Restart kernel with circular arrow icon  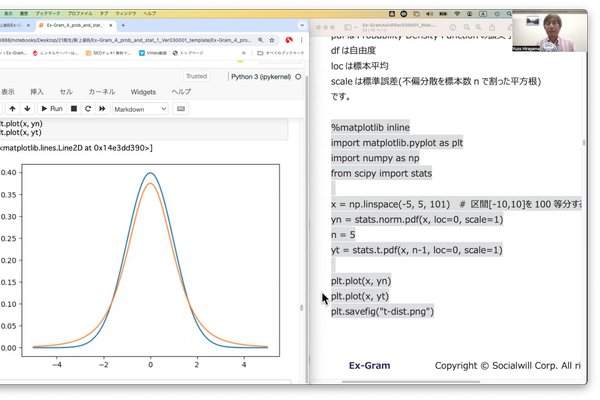(x=88, y=109)
